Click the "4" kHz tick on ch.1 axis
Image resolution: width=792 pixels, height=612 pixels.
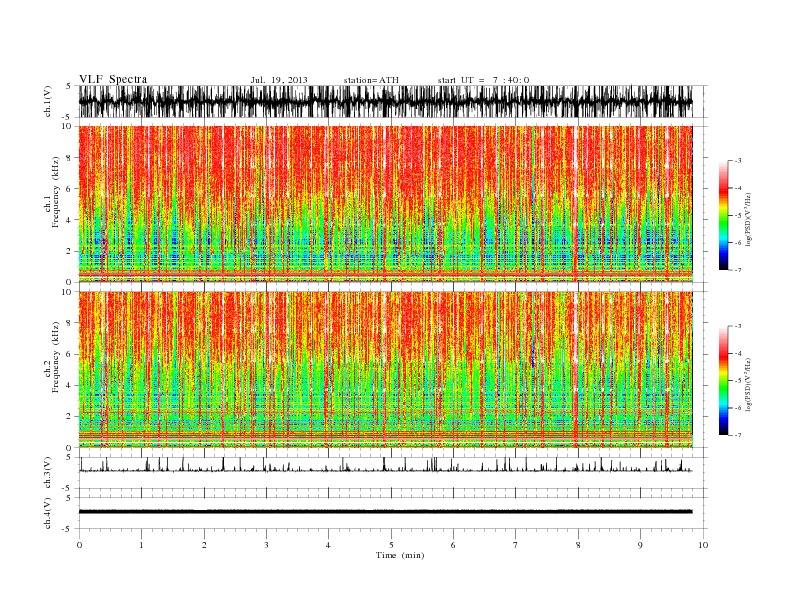coord(70,220)
